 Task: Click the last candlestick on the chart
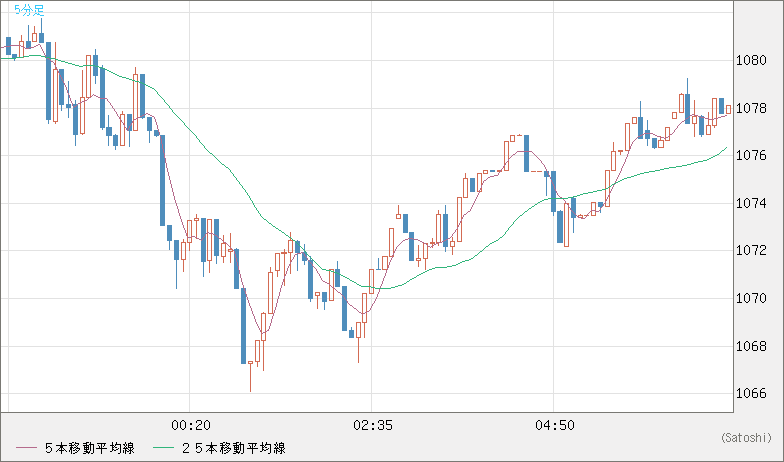728,110
